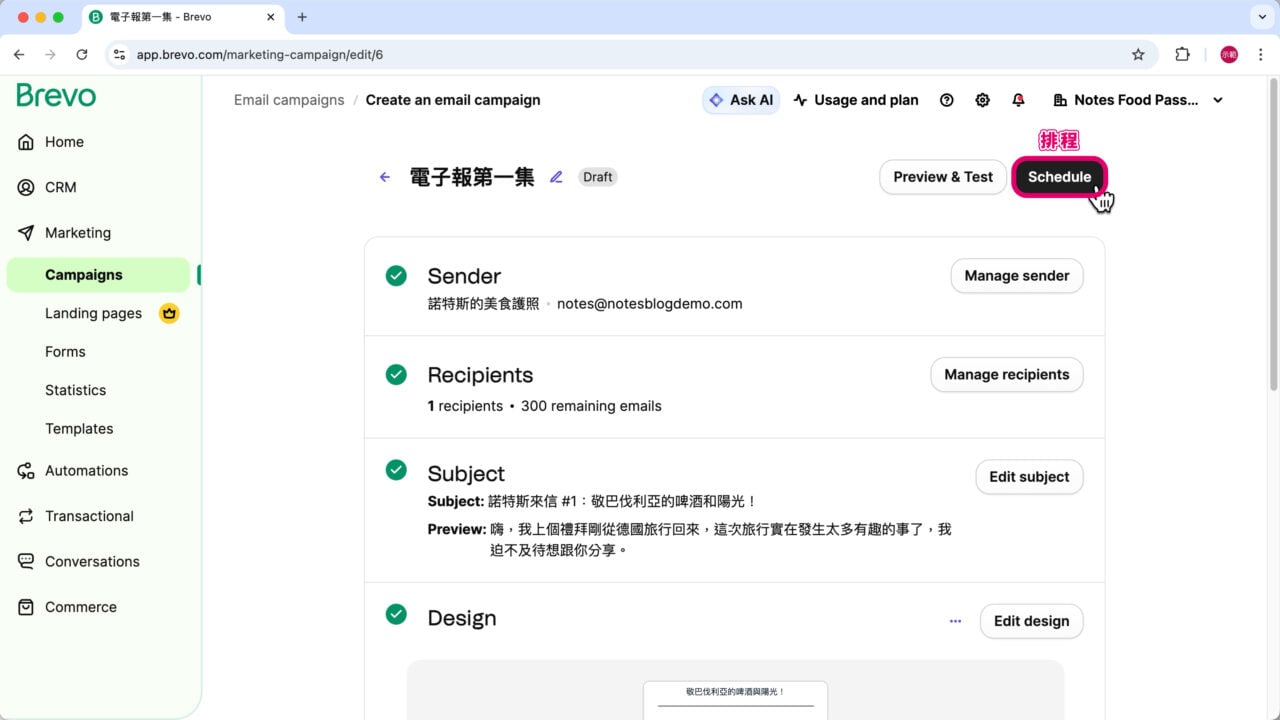This screenshot has height=720, width=1280.
Task: Open notifications via the bell icon
Action: 1018,100
